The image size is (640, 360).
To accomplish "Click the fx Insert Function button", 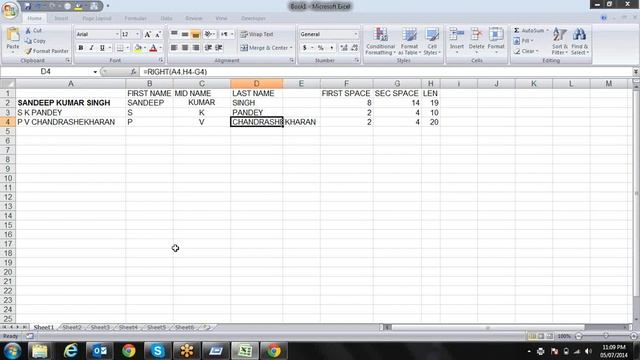I will 133,72.
